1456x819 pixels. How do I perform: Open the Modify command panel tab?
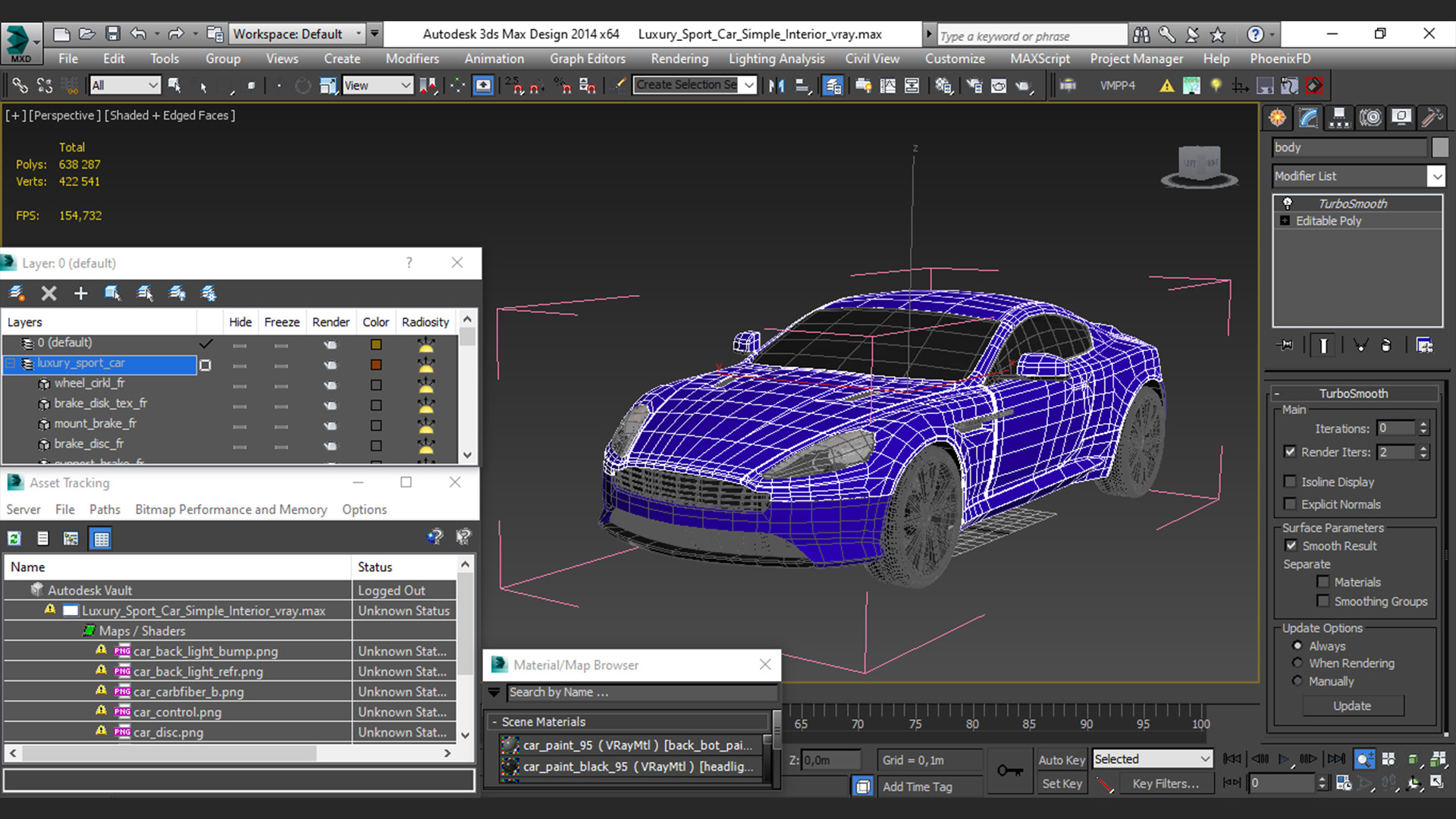(x=1309, y=118)
